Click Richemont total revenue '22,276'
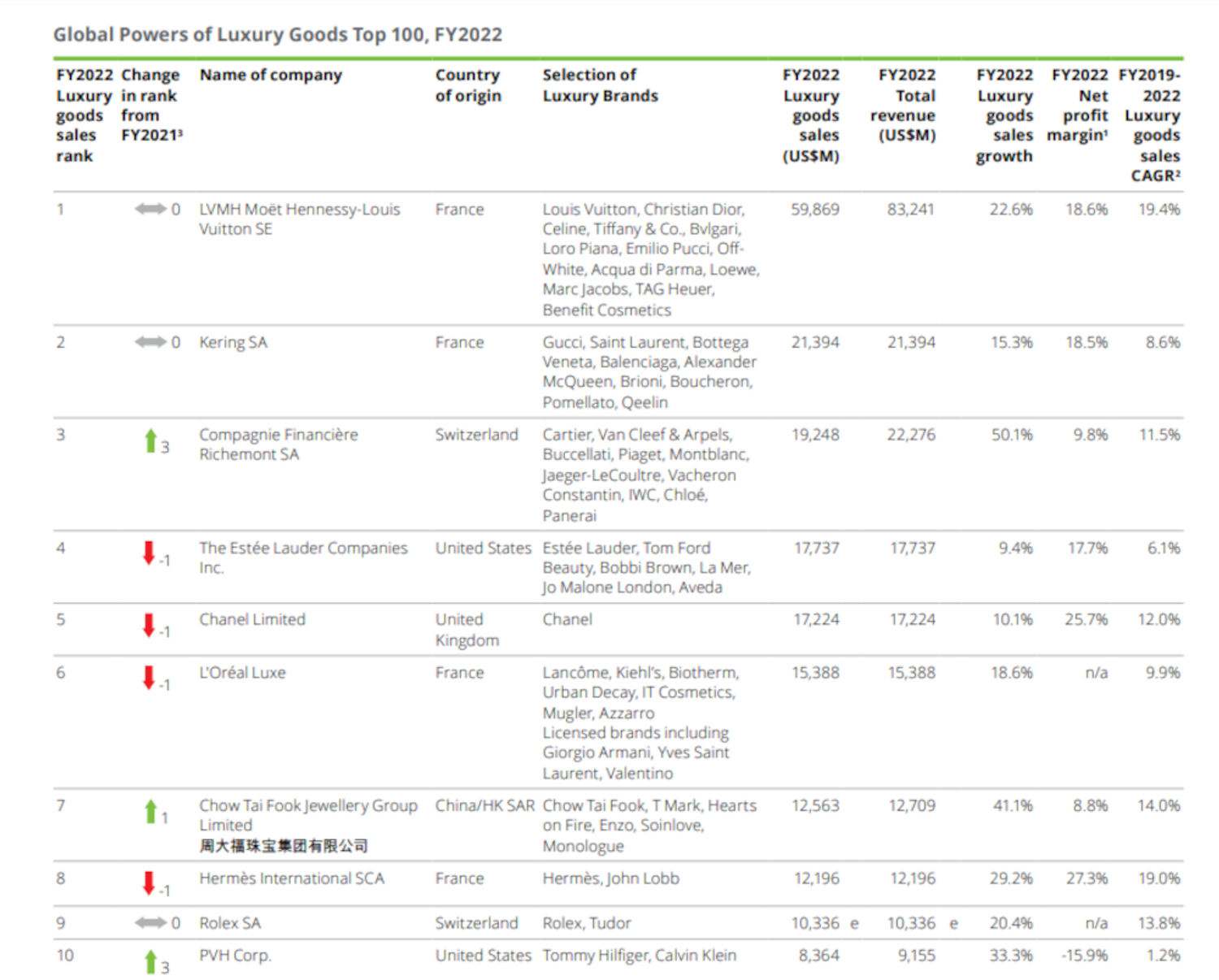Viewport: 1219px width, 980px height. point(911,435)
